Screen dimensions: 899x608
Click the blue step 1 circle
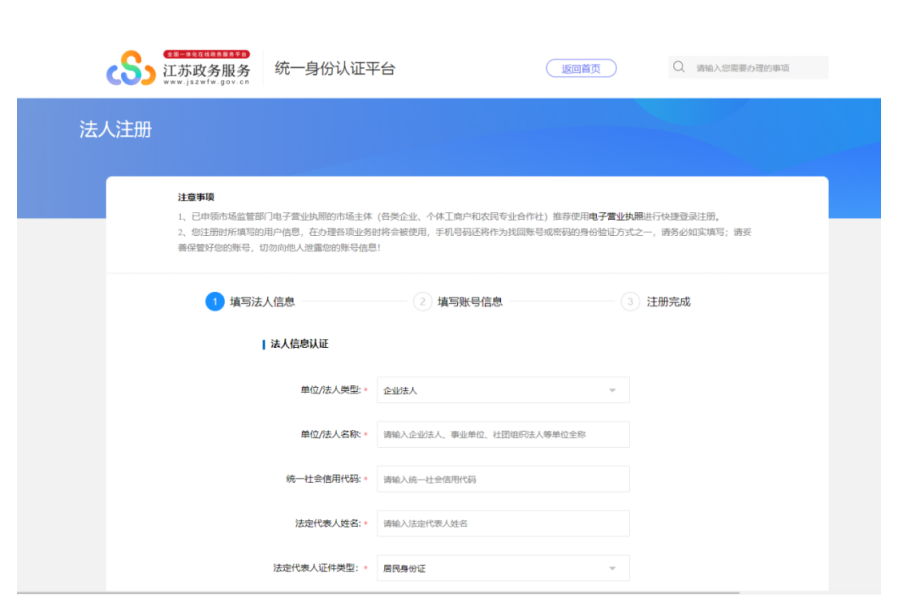pos(215,302)
